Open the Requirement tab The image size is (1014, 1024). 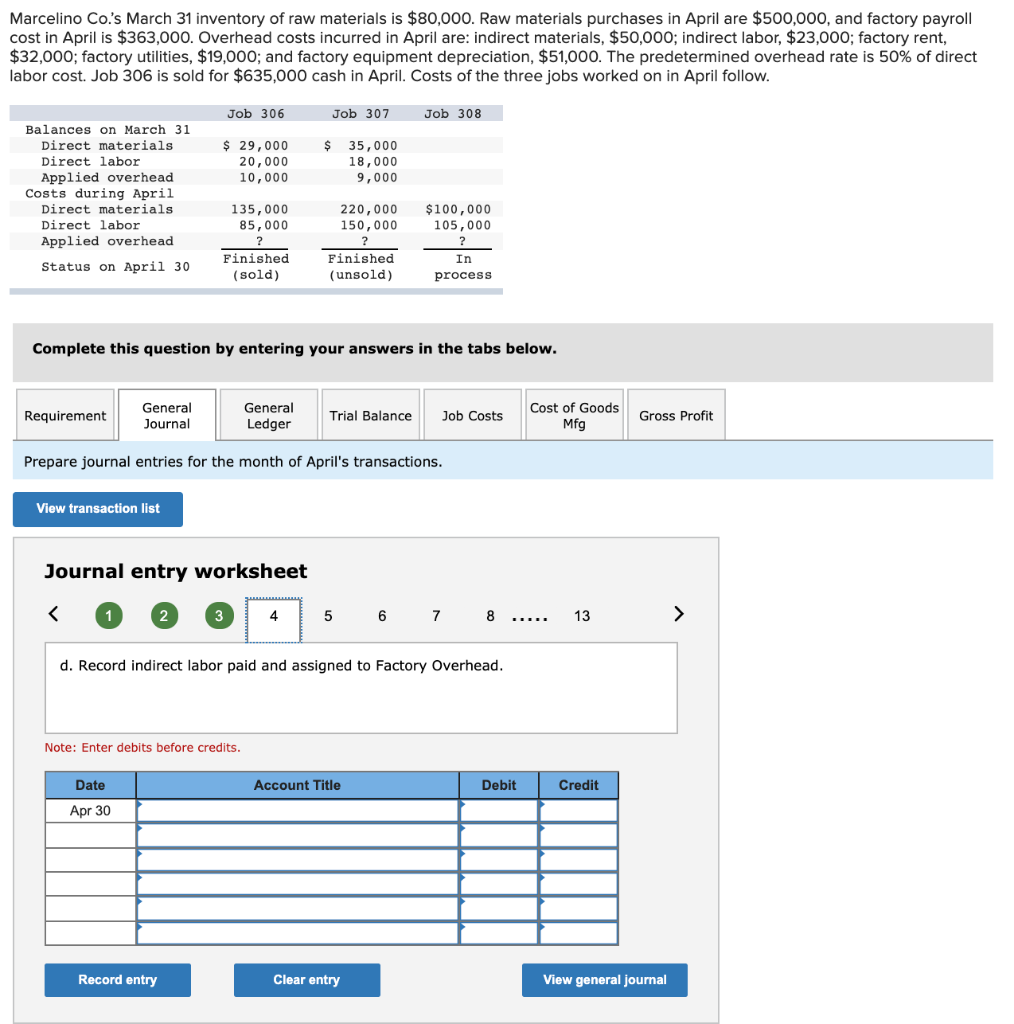pyautogui.click(x=65, y=415)
